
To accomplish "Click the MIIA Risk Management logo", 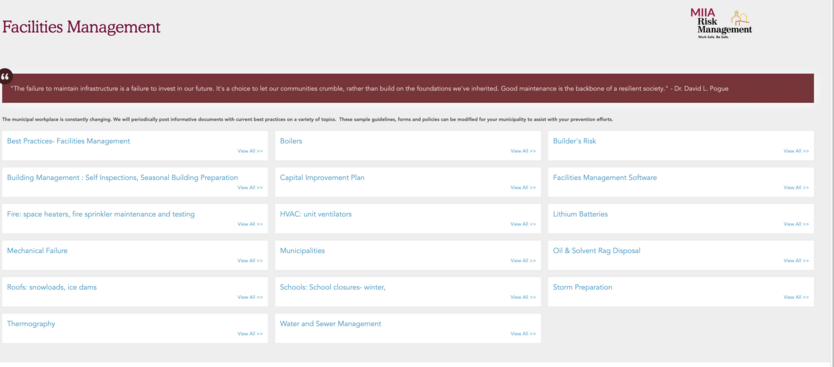I will click(721, 24).
